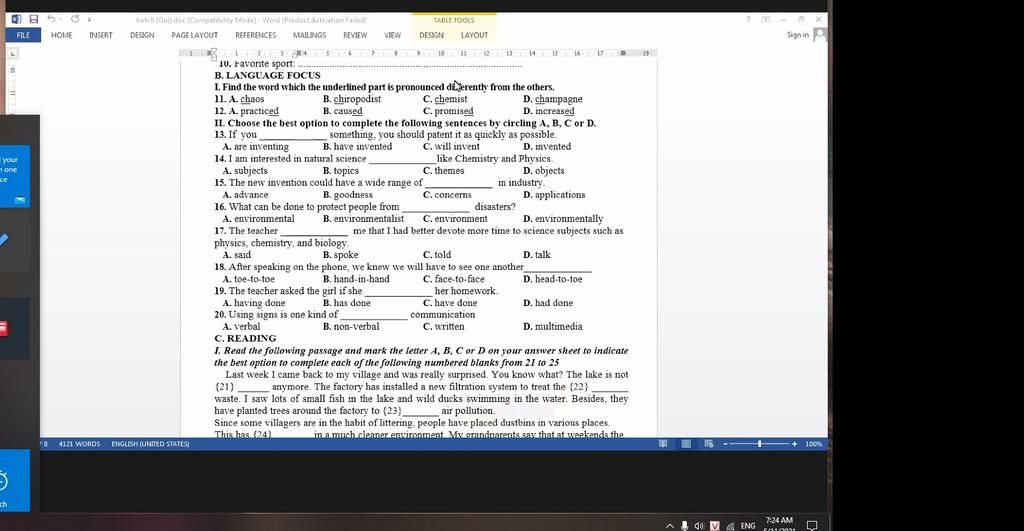1024x531 pixels.
Task: Open the DESIGN tab beside INSERT
Action: [x=142, y=35]
